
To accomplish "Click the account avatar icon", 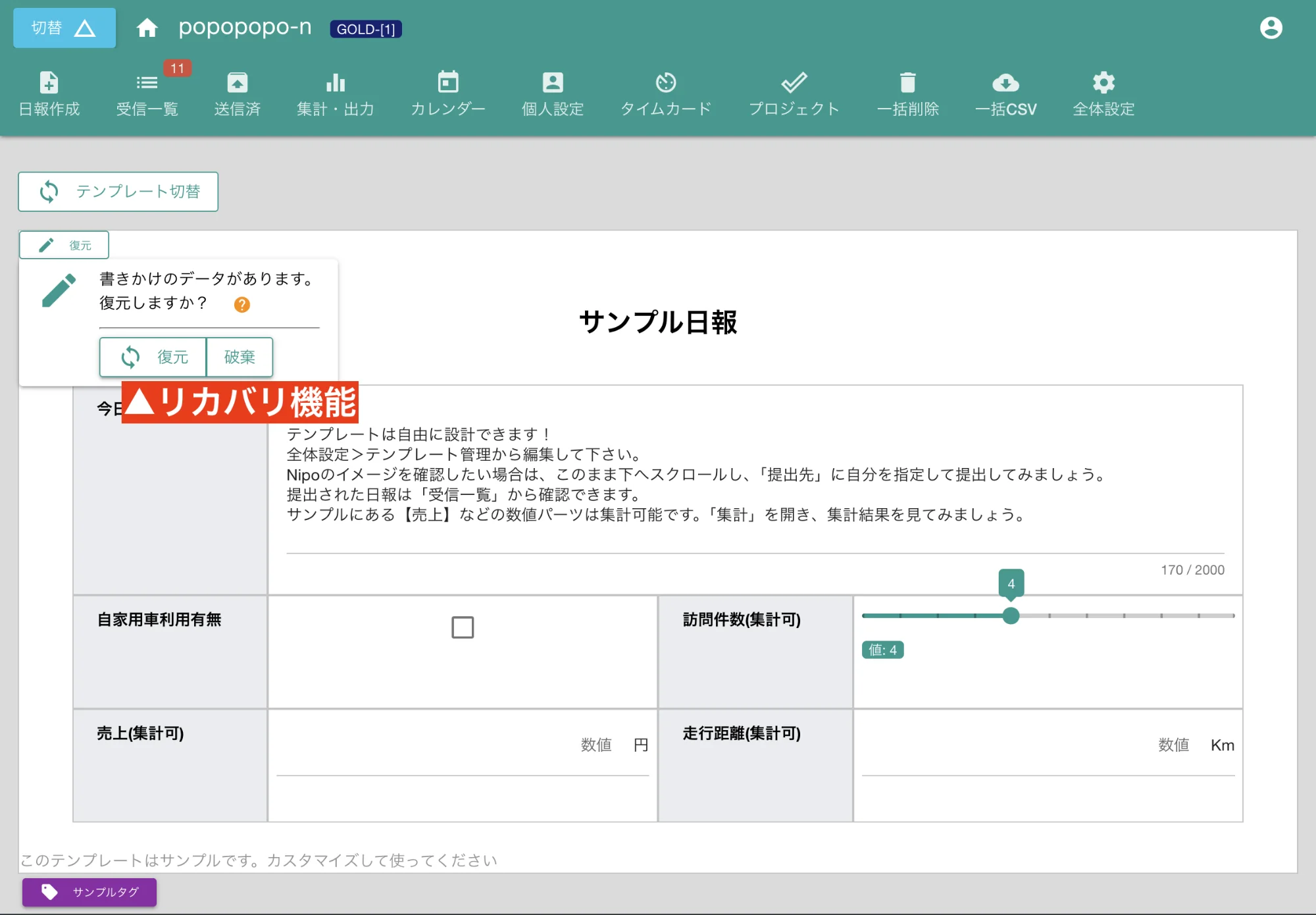I will [x=1271, y=28].
